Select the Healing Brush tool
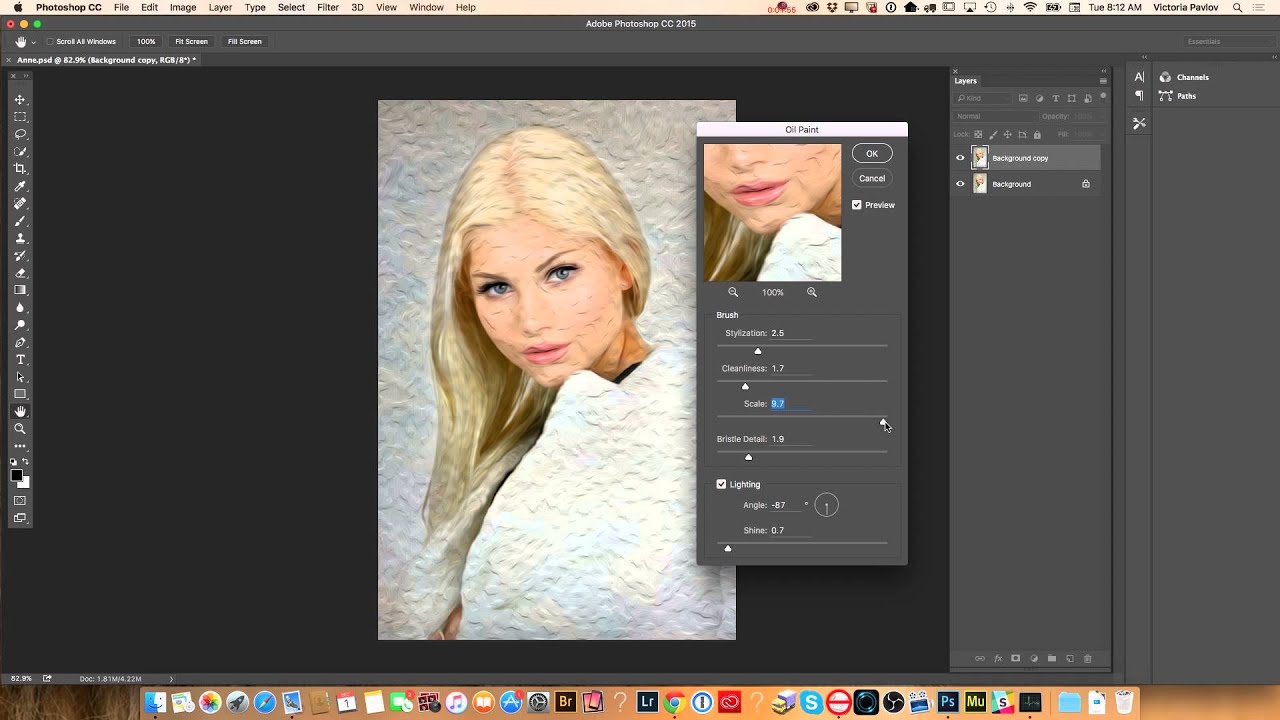This screenshot has width=1280, height=720. click(20, 204)
